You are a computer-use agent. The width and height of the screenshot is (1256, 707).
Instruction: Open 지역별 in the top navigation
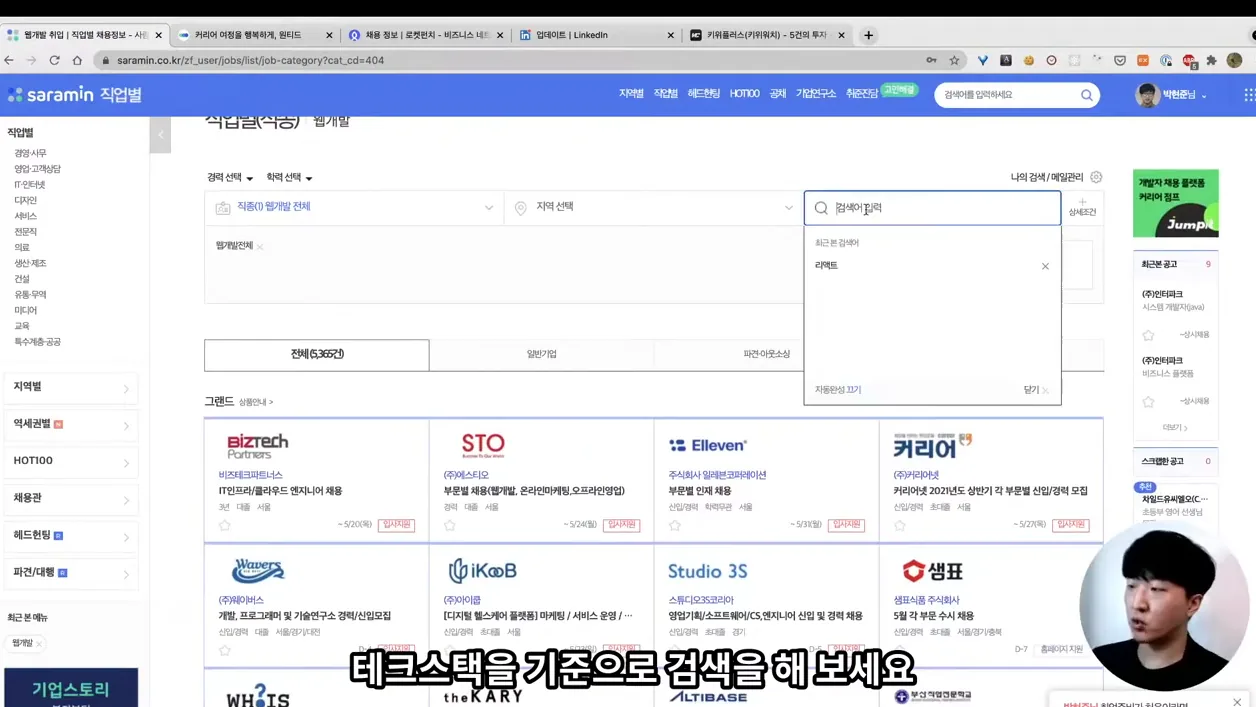[x=631, y=94]
